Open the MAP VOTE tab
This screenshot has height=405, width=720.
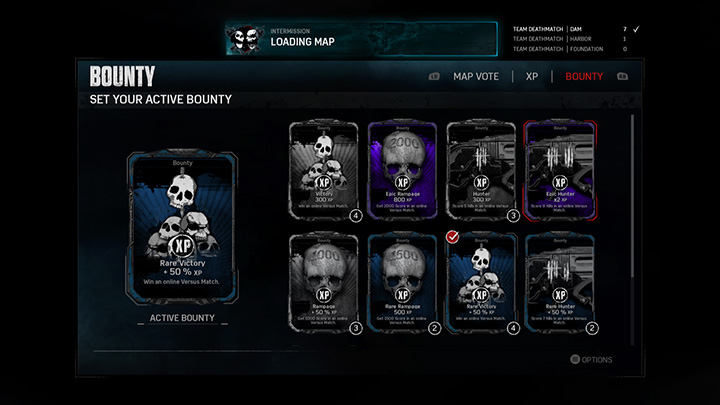pyautogui.click(x=476, y=77)
